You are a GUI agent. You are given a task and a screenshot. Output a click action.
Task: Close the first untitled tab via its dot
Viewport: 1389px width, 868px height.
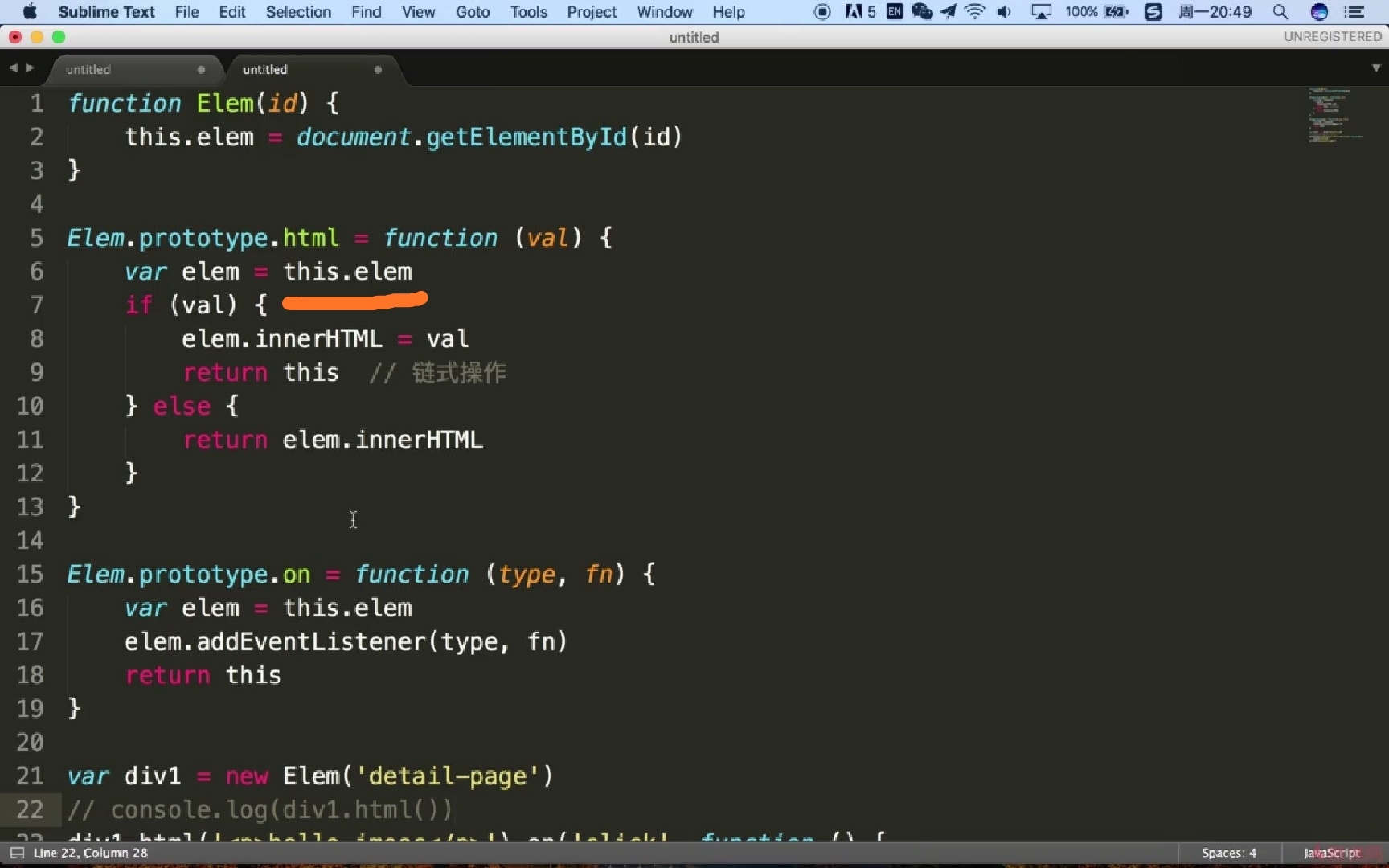tap(201, 70)
